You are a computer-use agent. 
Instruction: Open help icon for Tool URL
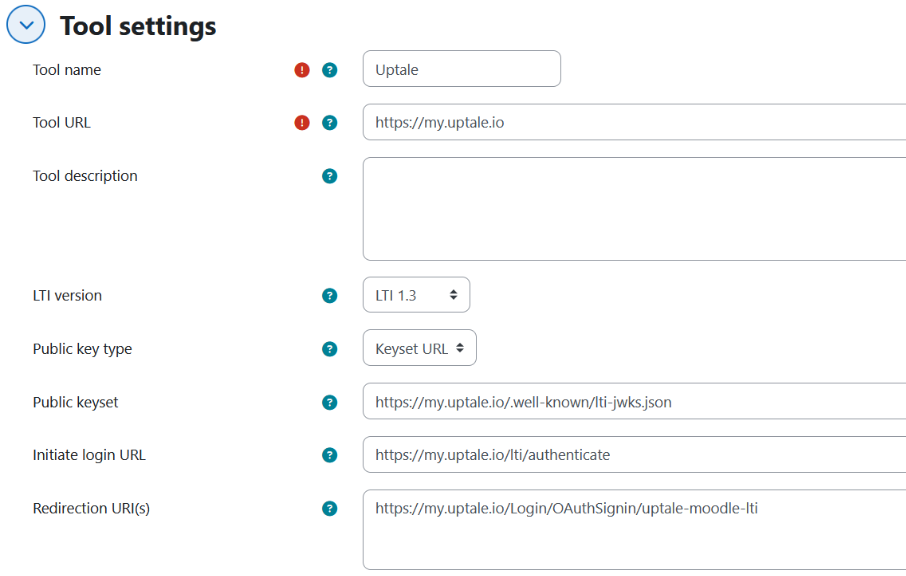[x=329, y=122]
